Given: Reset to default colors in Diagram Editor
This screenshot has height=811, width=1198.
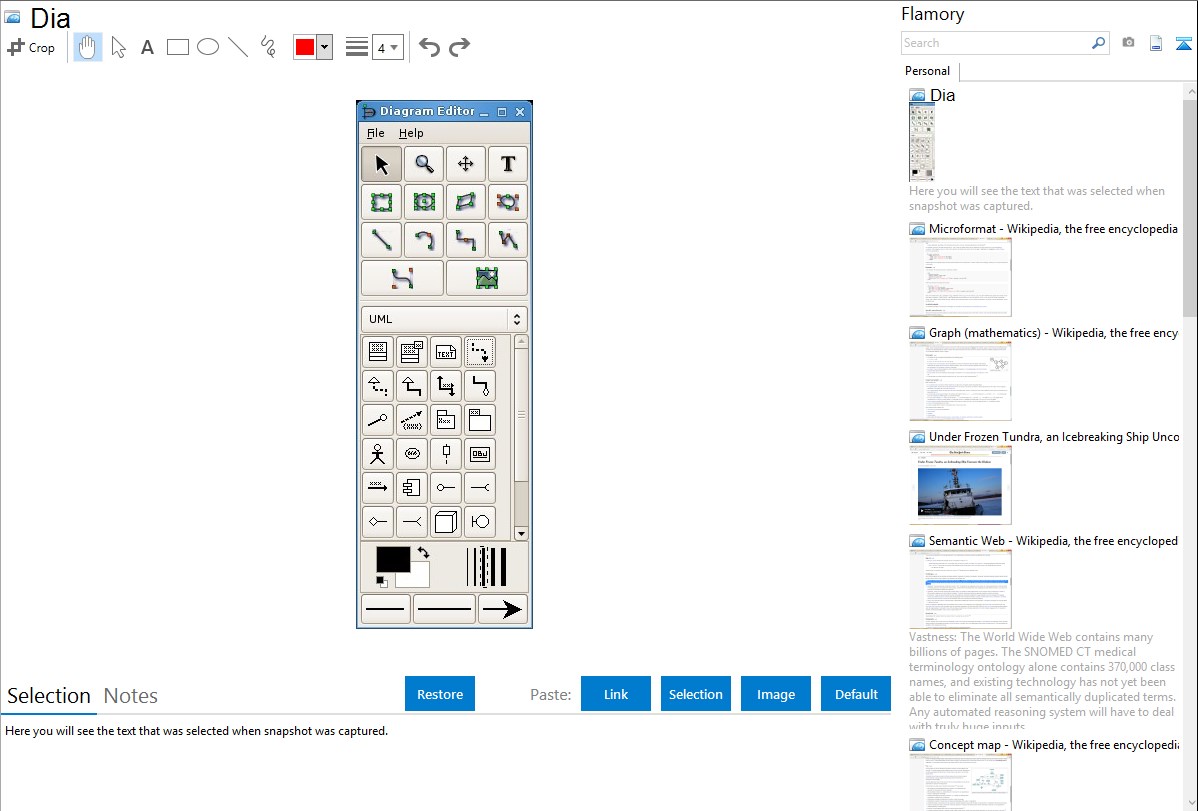Looking at the screenshot, I should coord(381,582).
